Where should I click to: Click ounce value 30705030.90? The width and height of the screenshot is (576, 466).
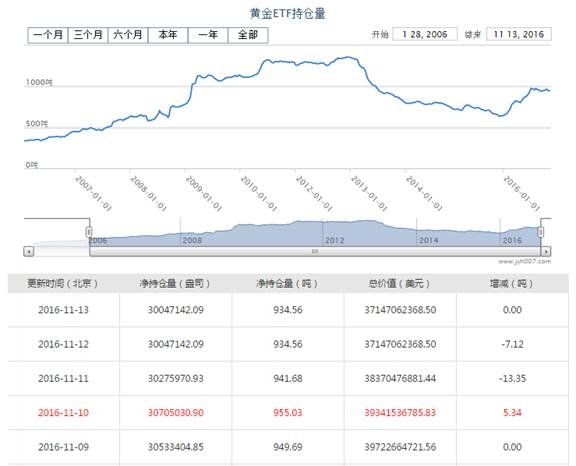pos(176,412)
